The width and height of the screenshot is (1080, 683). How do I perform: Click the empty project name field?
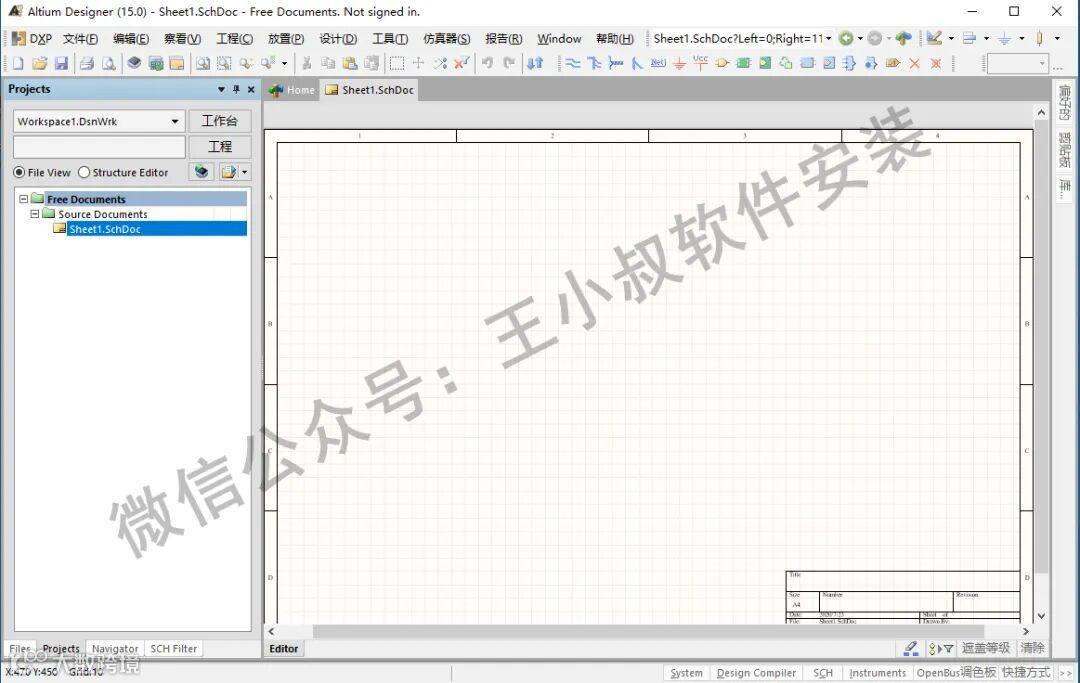pos(99,147)
